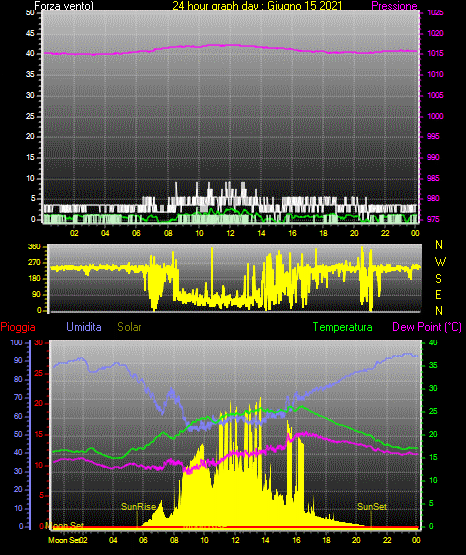The height and width of the screenshot is (555, 466).
Task: Click the 50 humidity axis value
Action: click(18, 434)
